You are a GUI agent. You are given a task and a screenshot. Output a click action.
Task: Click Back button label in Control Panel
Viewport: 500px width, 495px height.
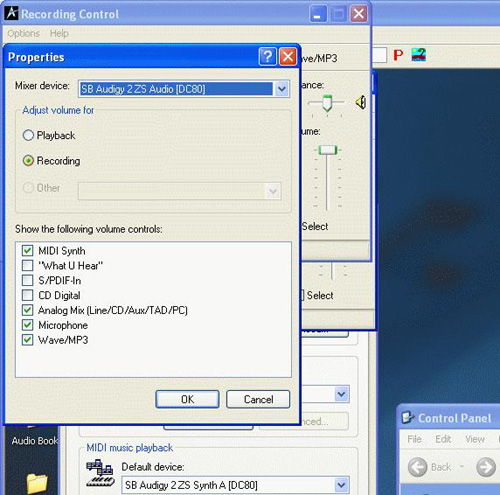(441, 467)
